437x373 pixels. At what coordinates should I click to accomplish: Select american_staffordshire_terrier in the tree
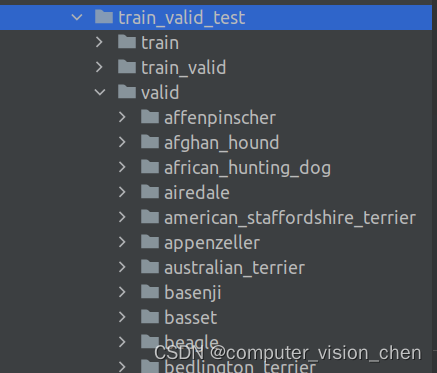click(290, 218)
